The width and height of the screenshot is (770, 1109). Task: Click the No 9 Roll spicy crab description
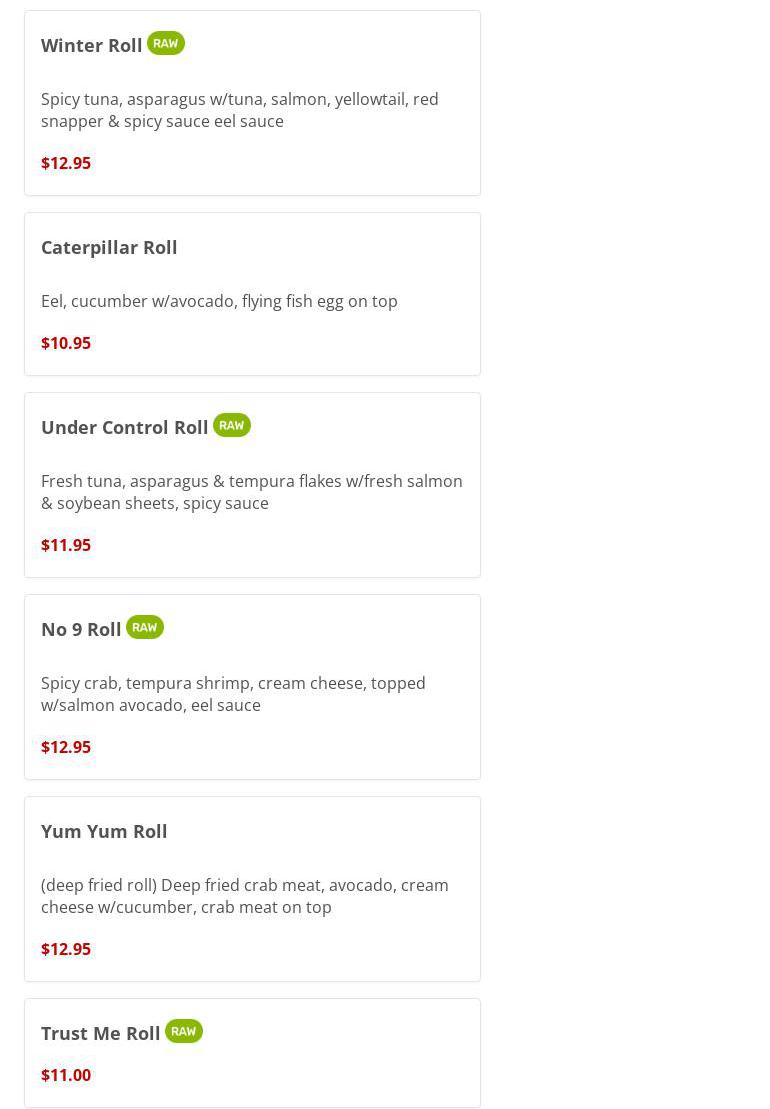click(233, 694)
